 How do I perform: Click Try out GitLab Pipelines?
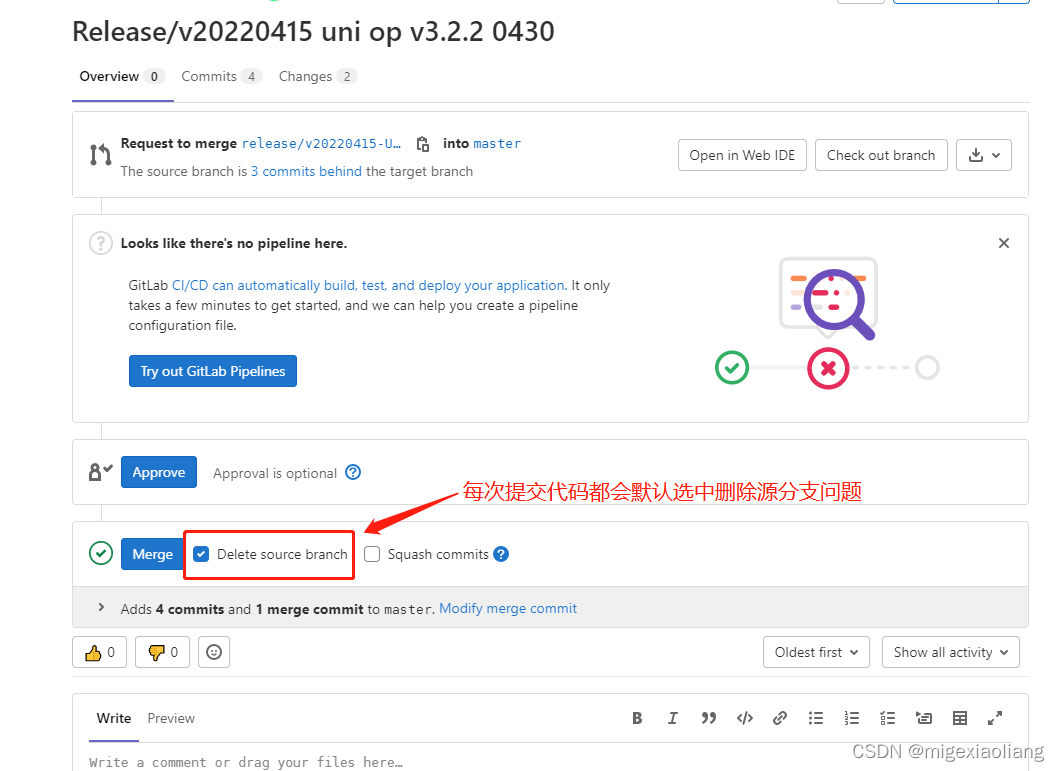click(x=213, y=371)
